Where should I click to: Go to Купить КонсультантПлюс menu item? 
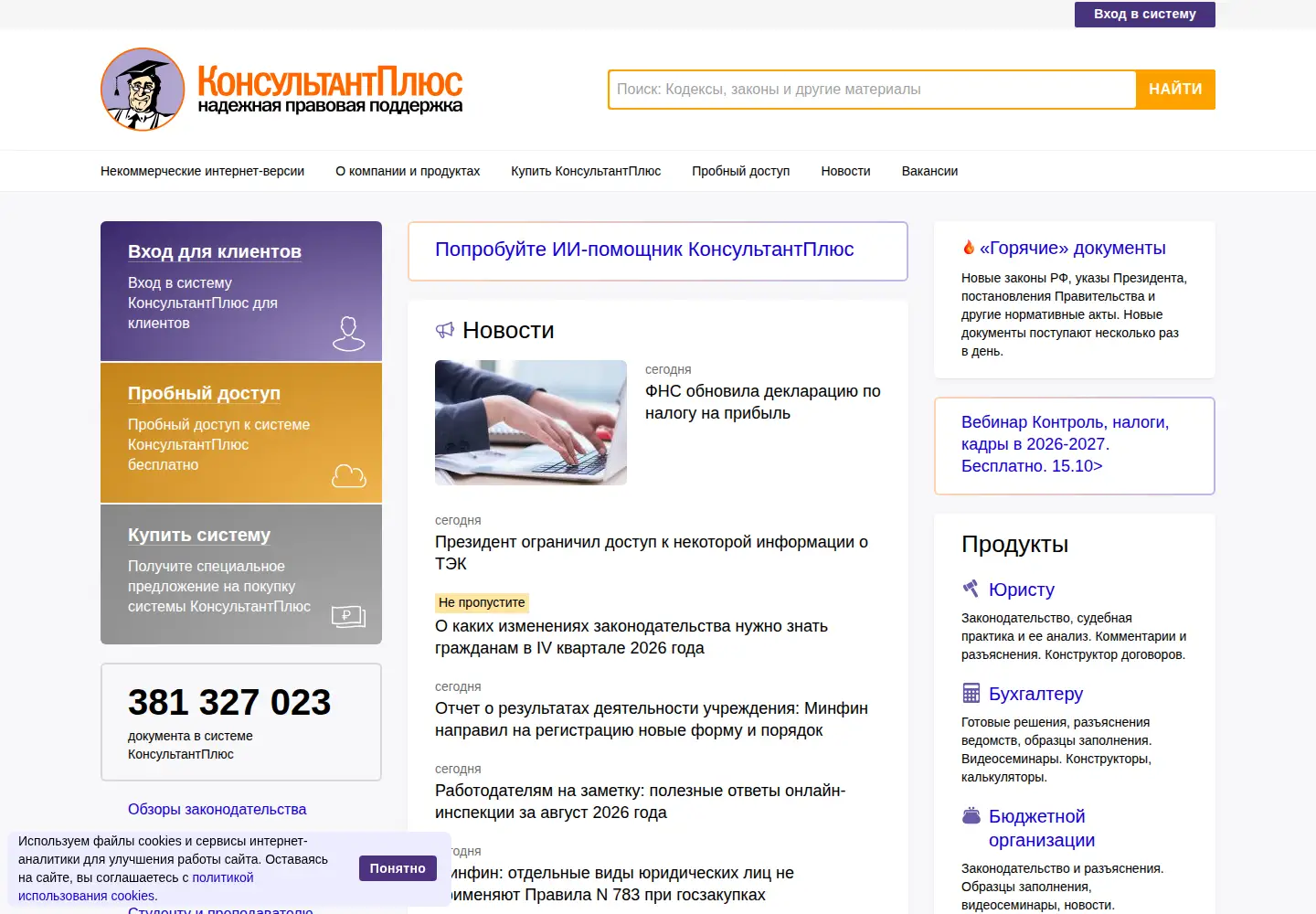(586, 171)
